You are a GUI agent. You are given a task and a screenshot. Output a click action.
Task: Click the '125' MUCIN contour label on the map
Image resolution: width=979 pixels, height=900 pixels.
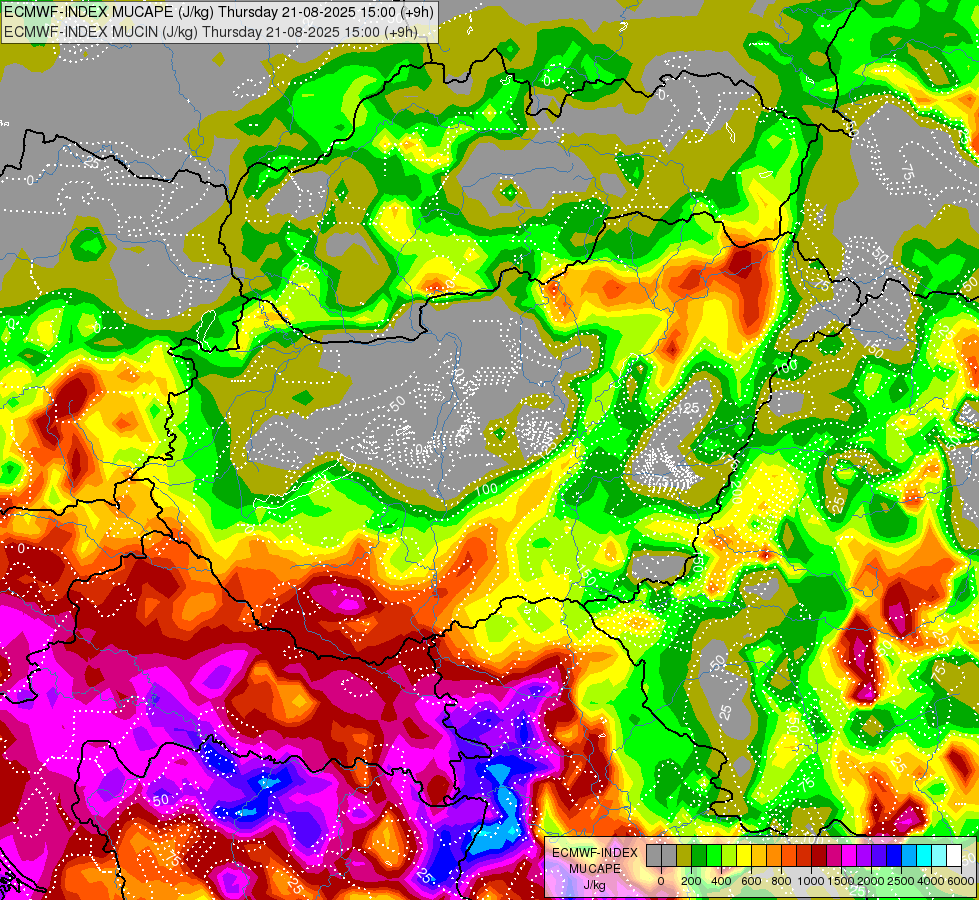pos(688,409)
